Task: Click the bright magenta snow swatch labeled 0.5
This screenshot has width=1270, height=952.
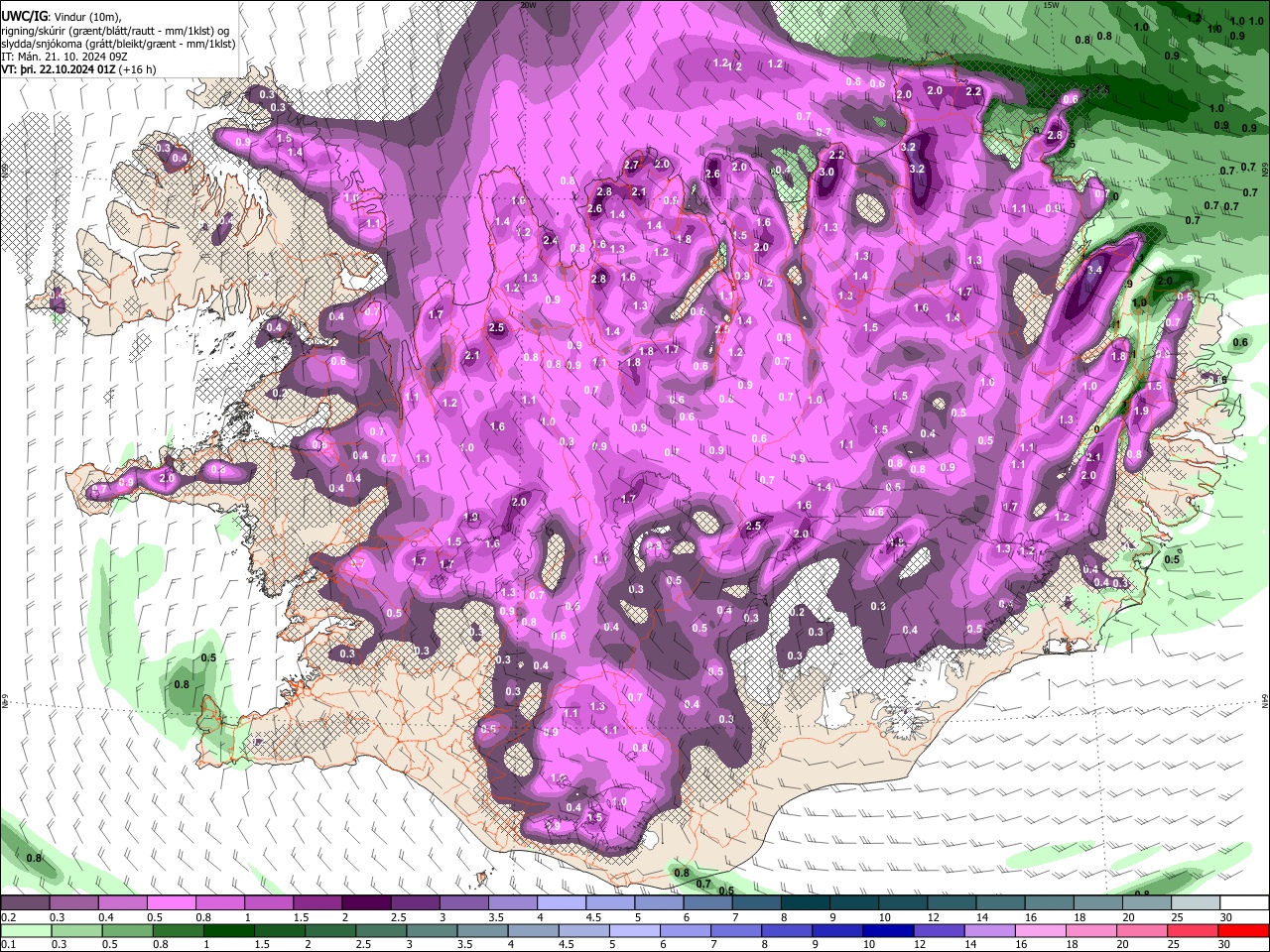Action: [171, 902]
